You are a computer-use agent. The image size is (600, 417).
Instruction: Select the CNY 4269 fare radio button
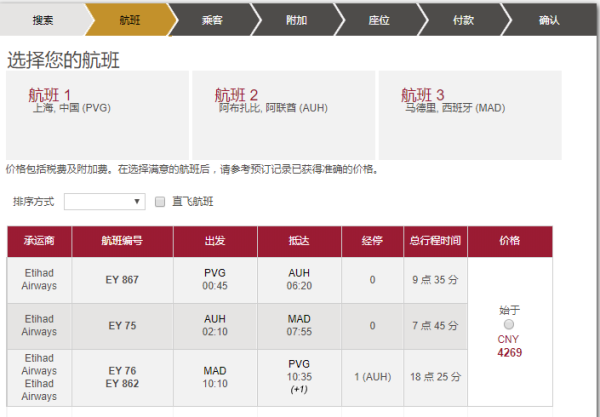coord(510,325)
